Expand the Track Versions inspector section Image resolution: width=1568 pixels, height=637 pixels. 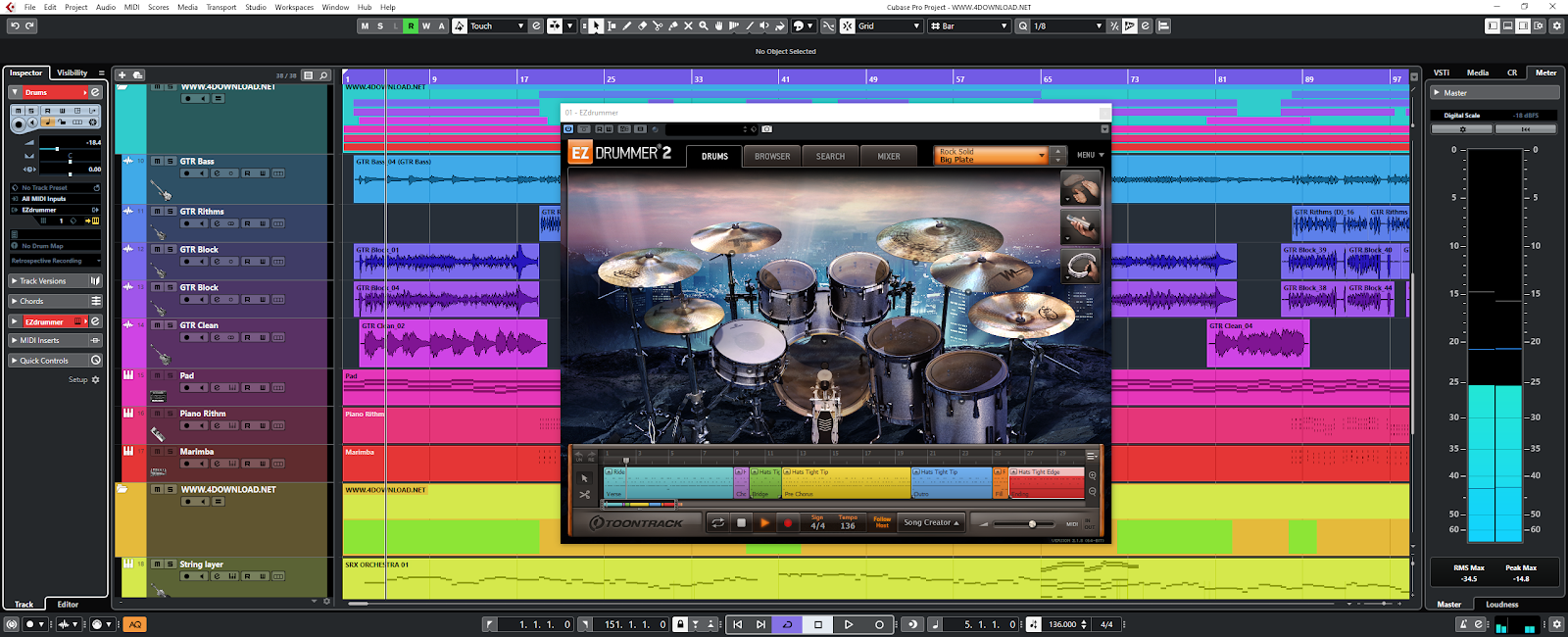55,281
